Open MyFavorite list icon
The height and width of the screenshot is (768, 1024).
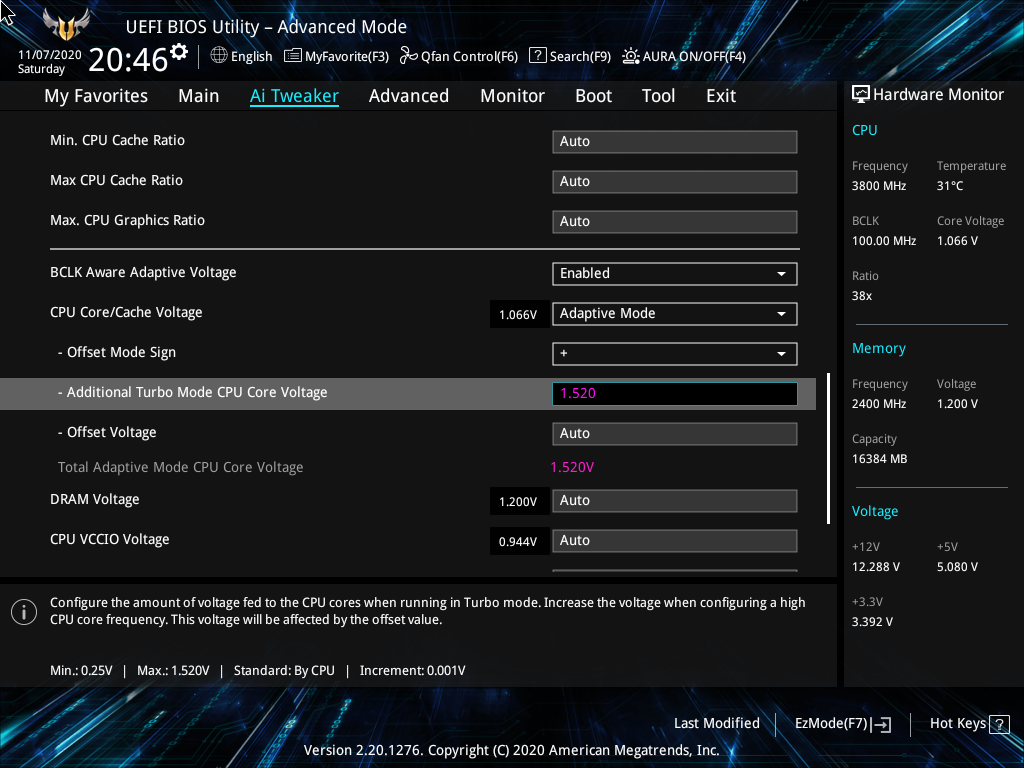293,56
